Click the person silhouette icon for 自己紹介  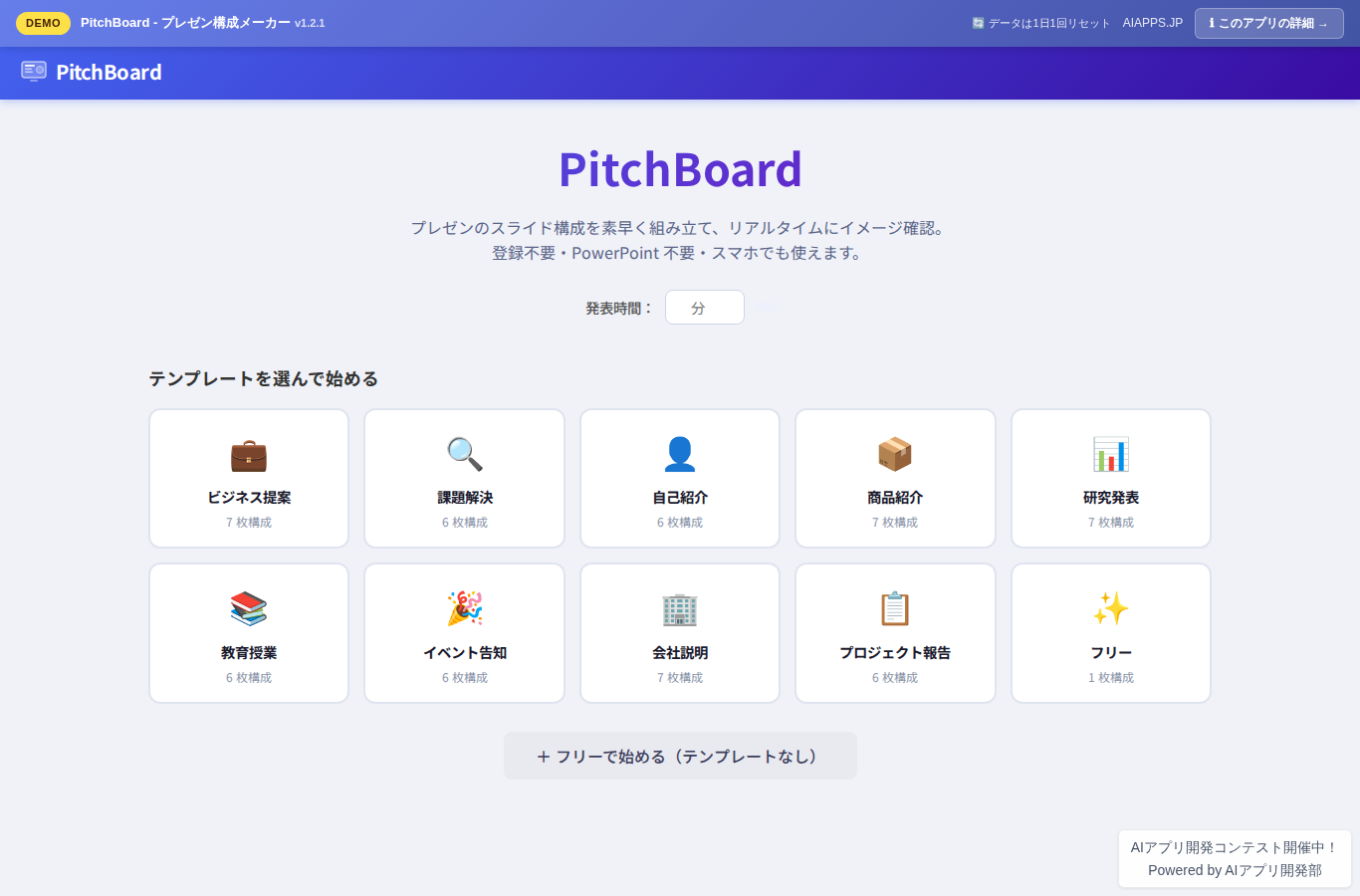point(680,454)
